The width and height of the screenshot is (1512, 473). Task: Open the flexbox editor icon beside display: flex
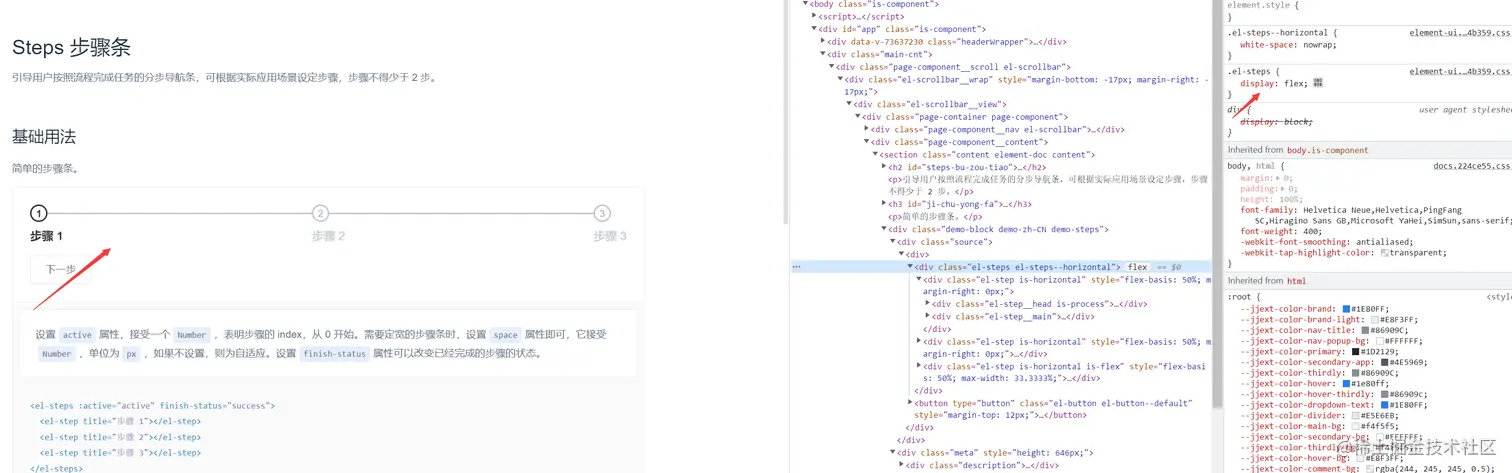[x=1318, y=83]
